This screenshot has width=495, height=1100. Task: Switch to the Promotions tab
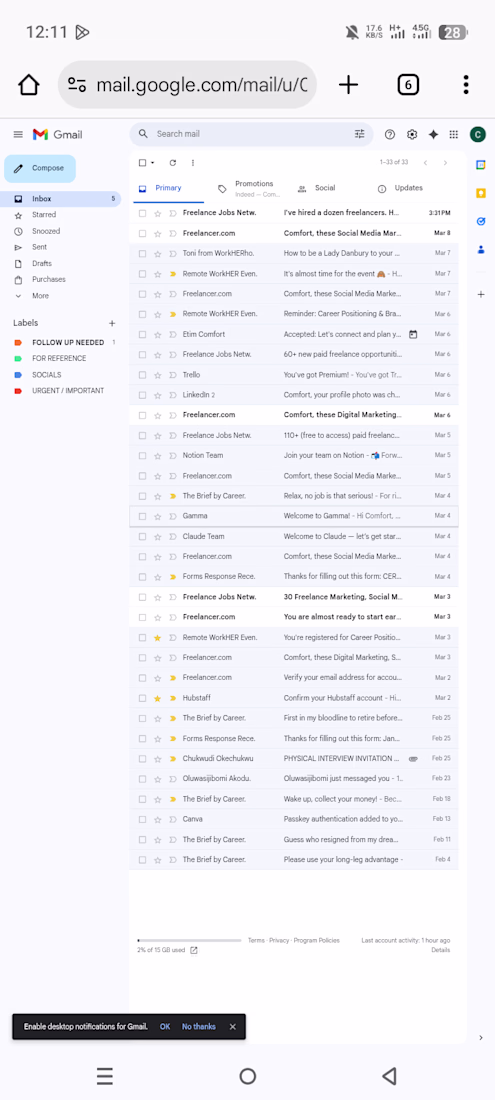point(248,188)
